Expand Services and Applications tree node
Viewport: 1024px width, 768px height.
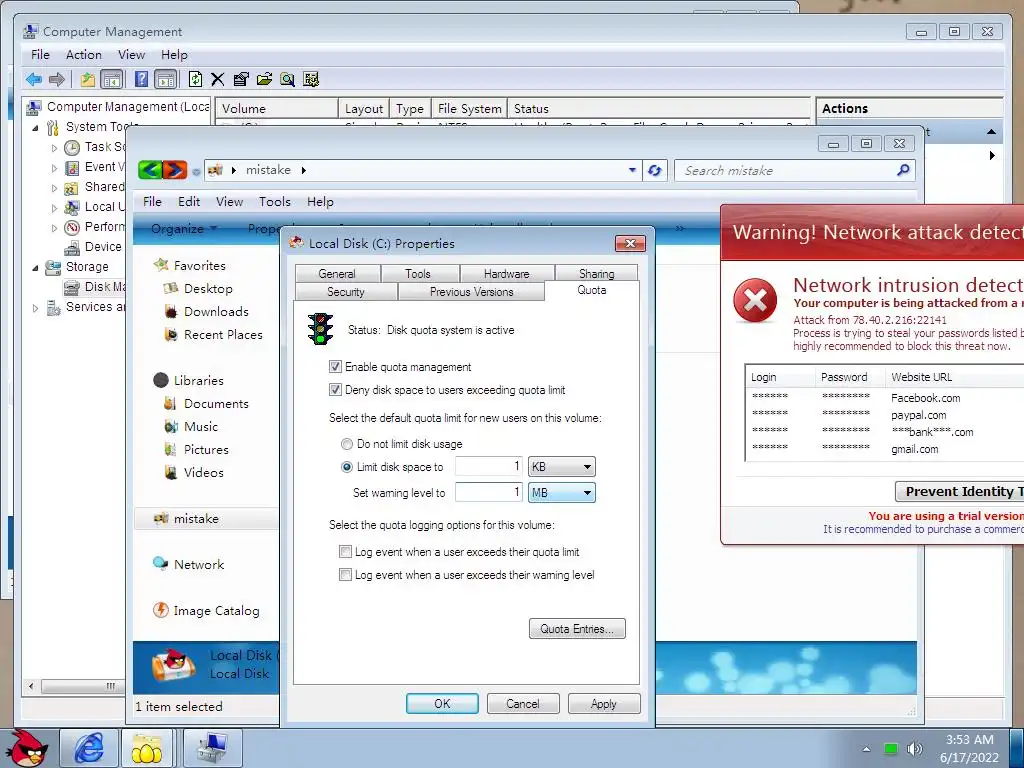[35, 308]
